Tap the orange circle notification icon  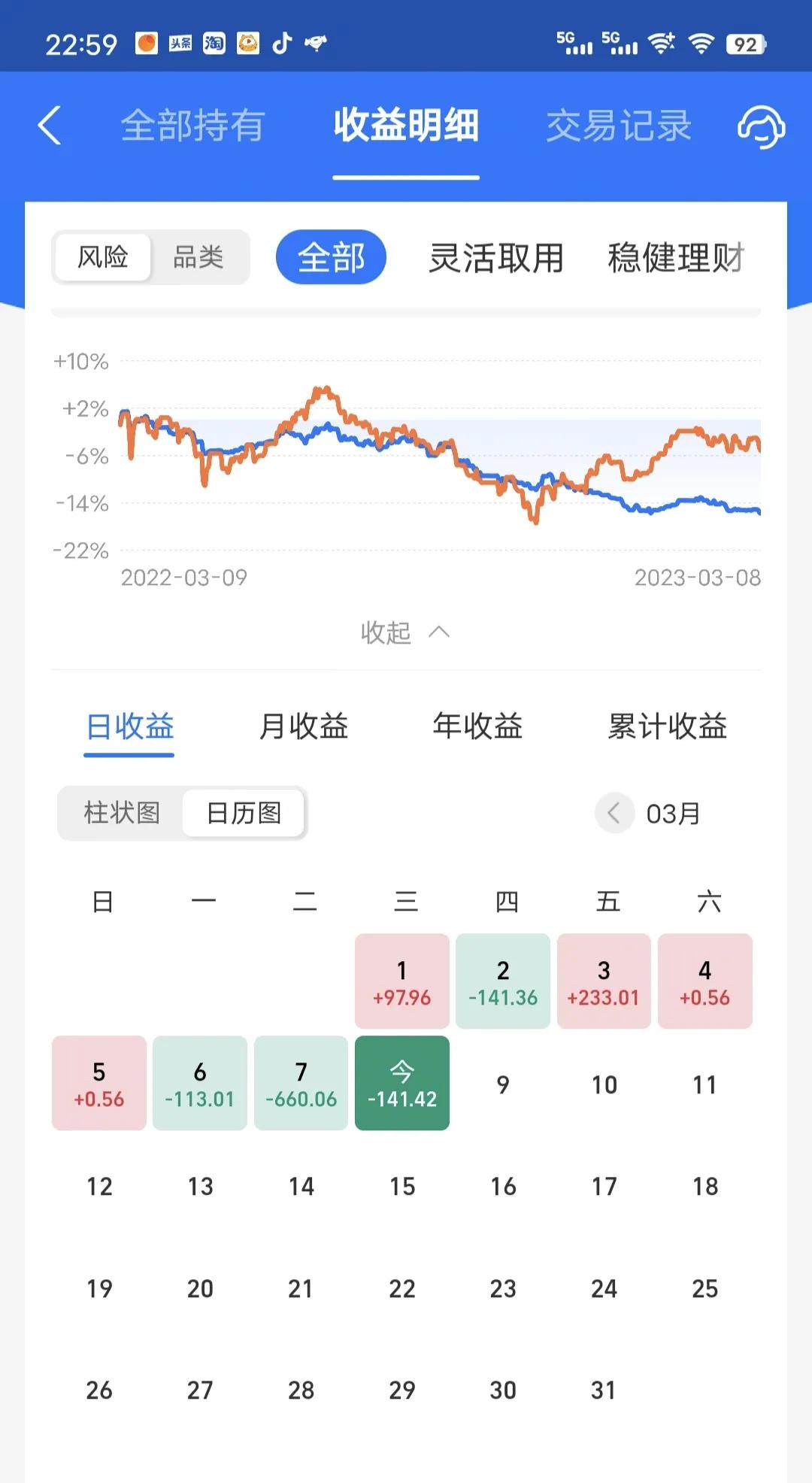coord(147,44)
